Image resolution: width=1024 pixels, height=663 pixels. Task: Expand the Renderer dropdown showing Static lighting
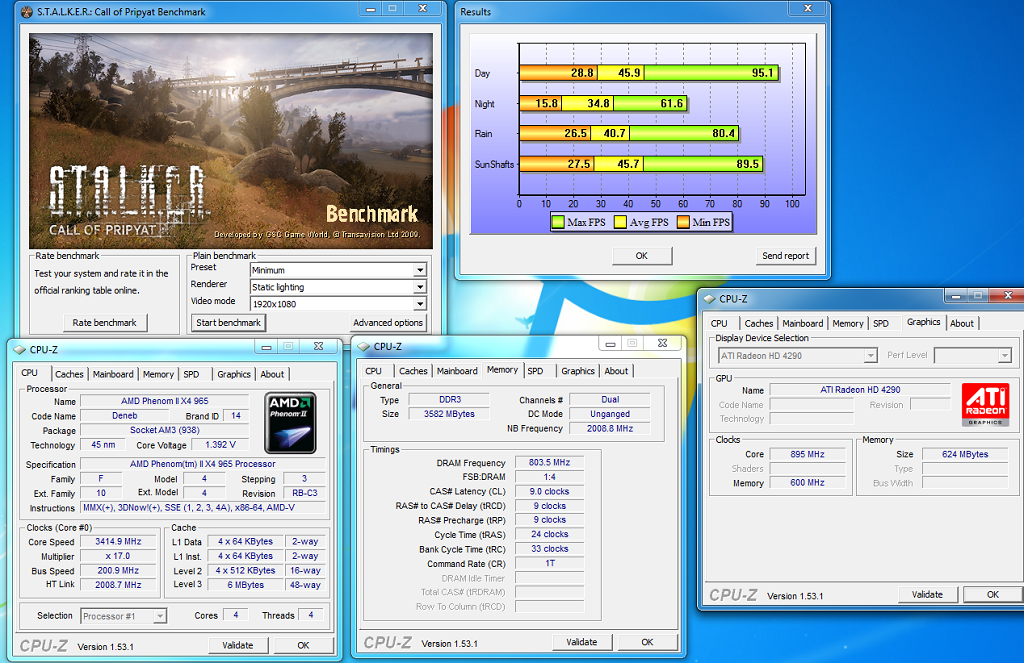point(420,287)
